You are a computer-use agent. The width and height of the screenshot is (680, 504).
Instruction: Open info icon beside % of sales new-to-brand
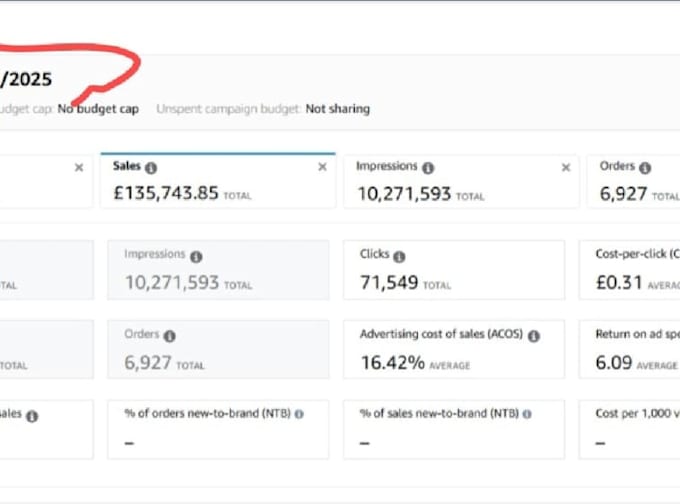(x=527, y=414)
